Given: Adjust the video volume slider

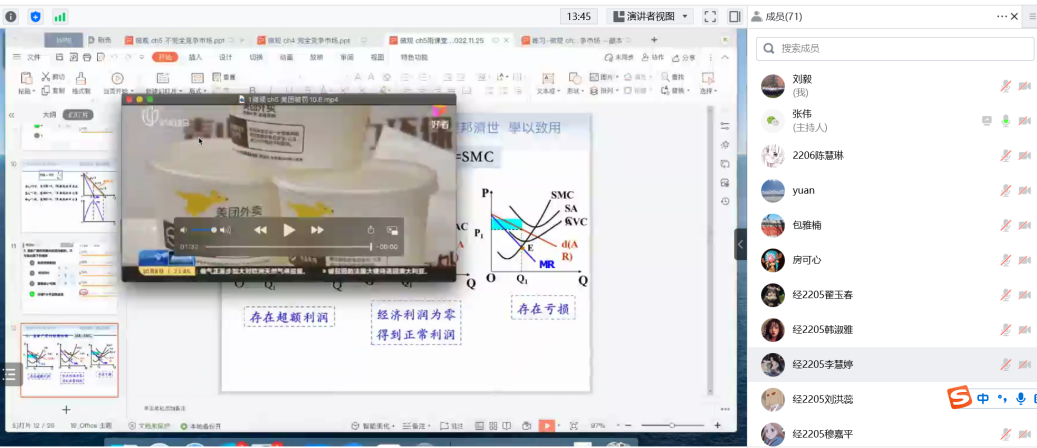Looking at the screenshot, I should tap(205, 230).
